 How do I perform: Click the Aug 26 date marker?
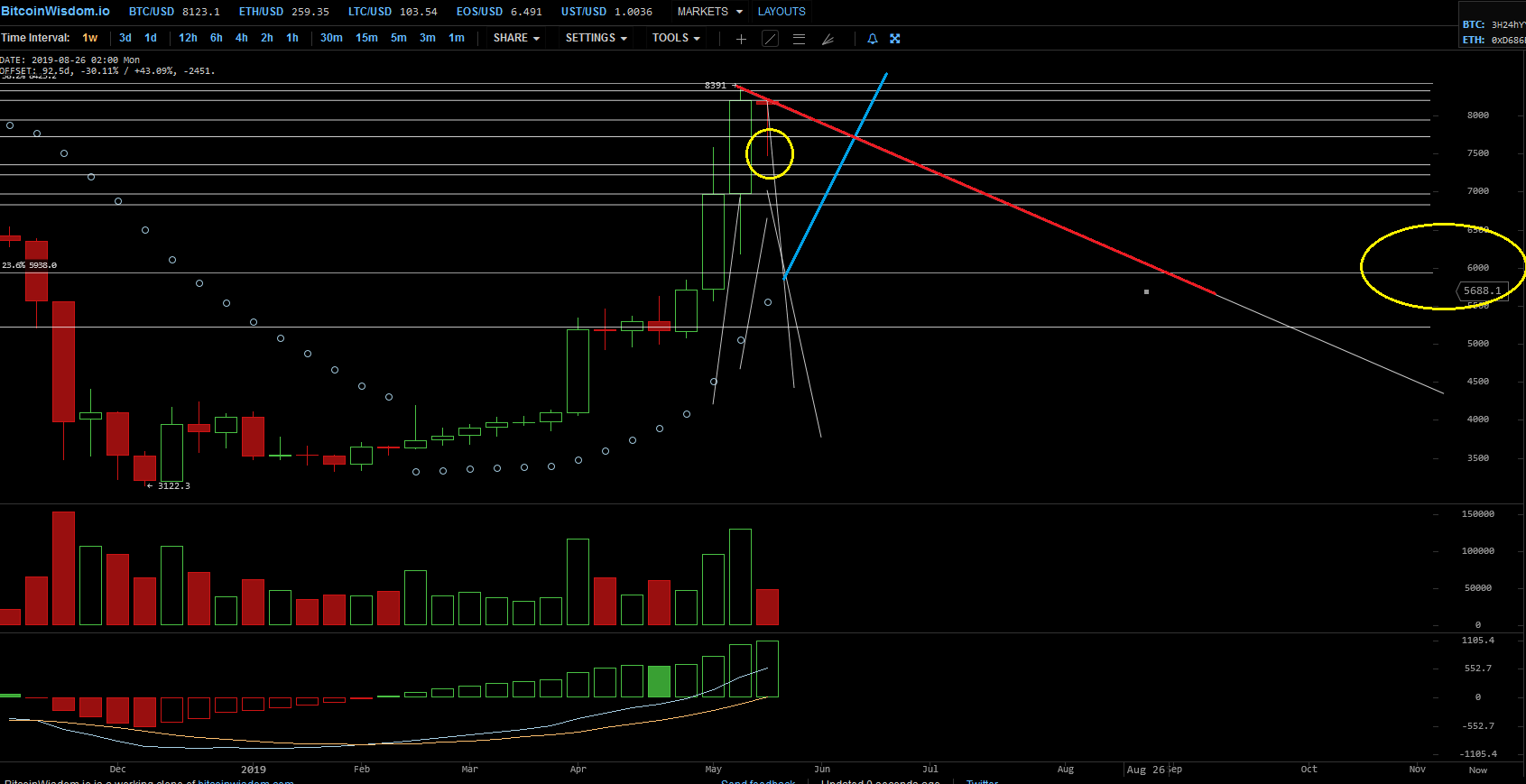coord(1146,770)
